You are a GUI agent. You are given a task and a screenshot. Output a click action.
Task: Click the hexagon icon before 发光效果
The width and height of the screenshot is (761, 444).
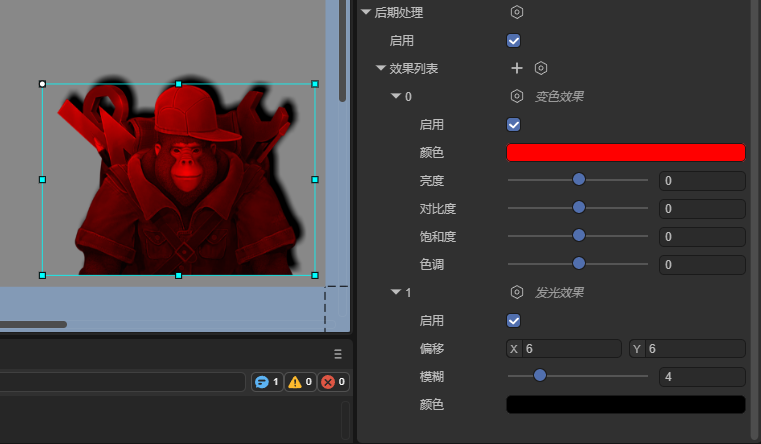point(517,293)
